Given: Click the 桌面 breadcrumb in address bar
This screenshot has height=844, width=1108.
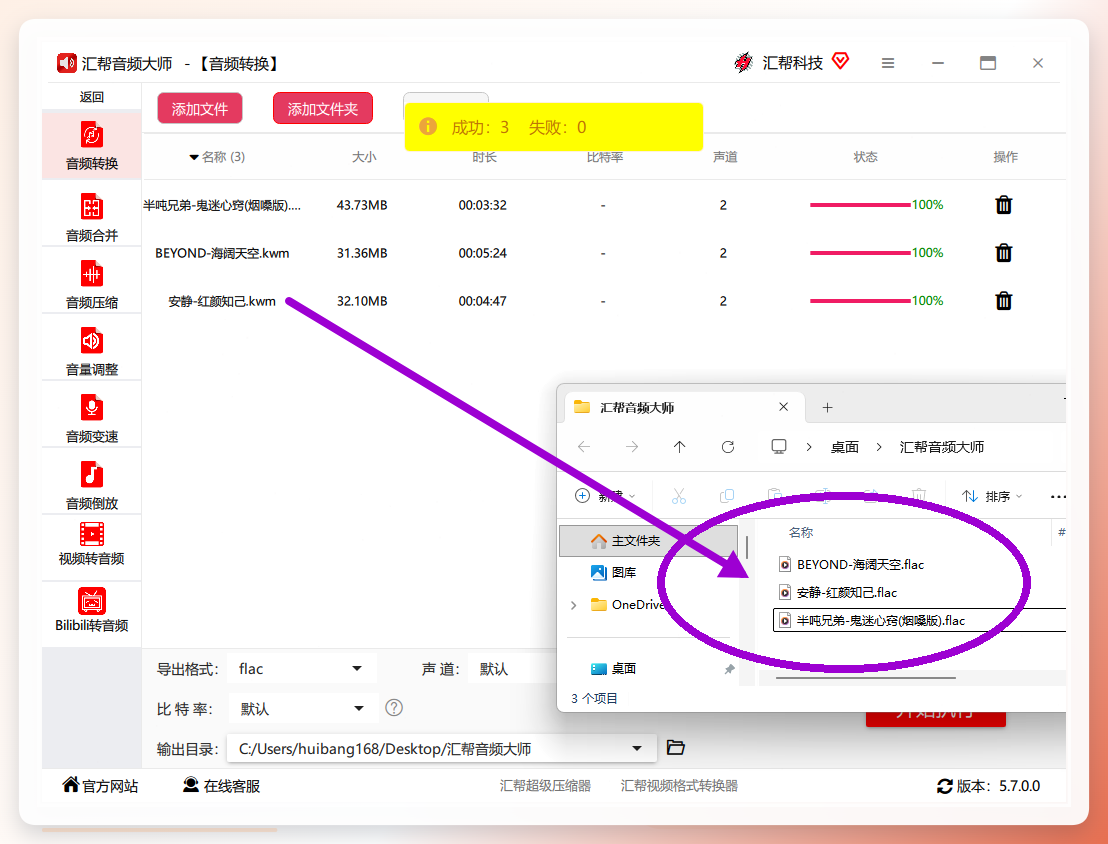Looking at the screenshot, I should coord(844,447).
